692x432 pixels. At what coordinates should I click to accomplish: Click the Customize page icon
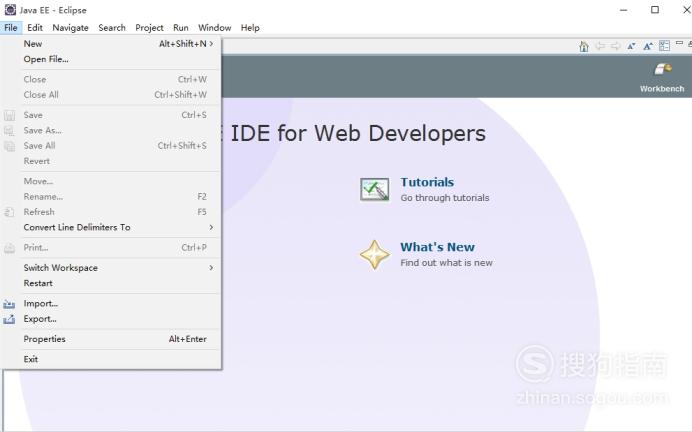[664, 45]
